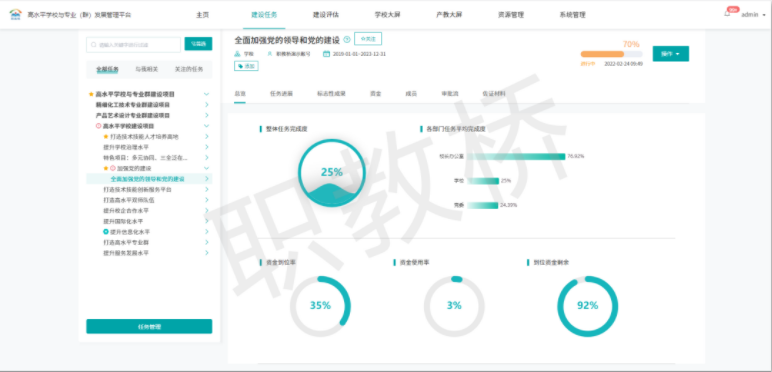Image resolution: width=772 pixels, height=372 pixels.
Task: Open the notification bell with 99+ badge
Action: pos(727,14)
